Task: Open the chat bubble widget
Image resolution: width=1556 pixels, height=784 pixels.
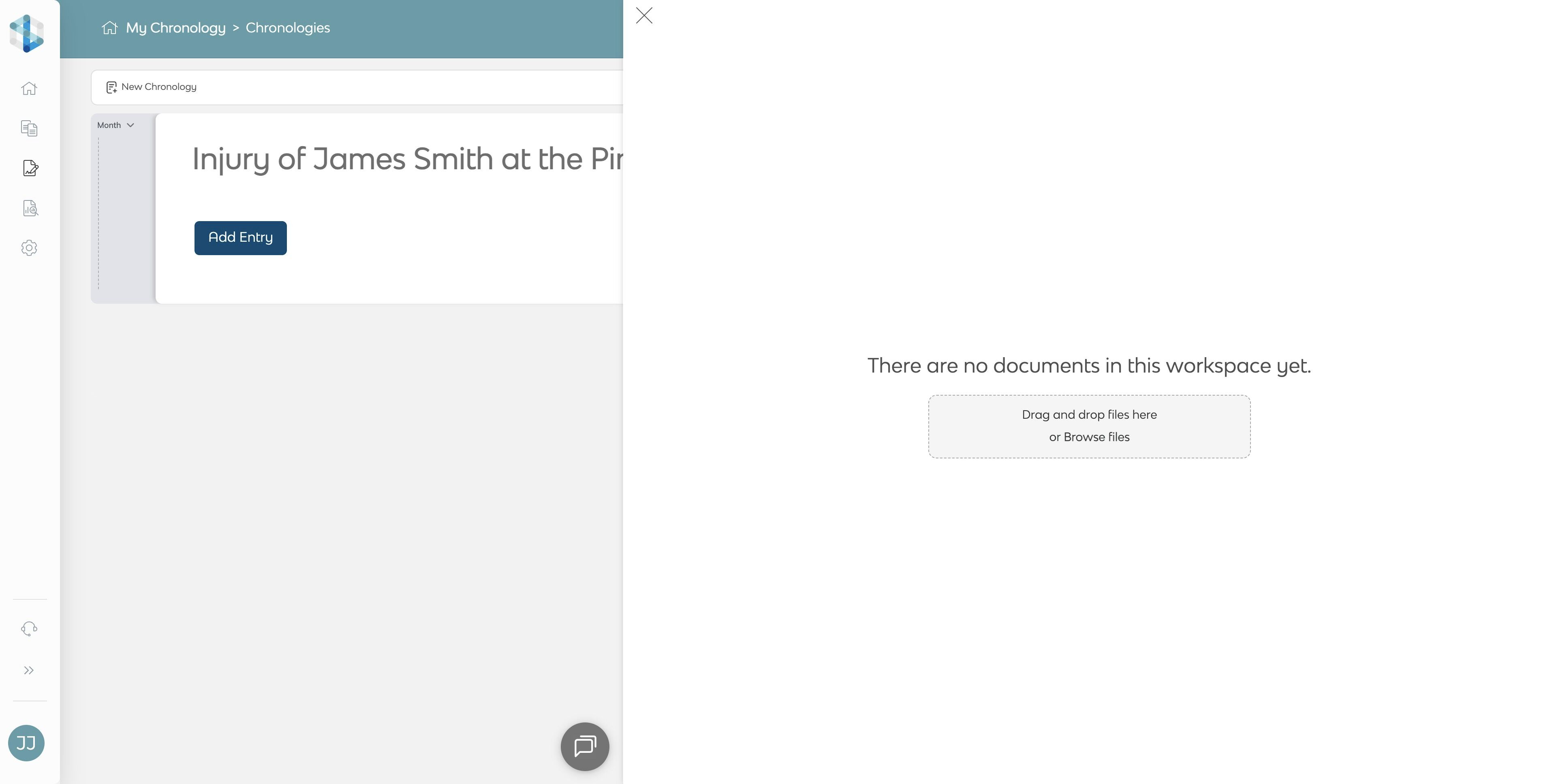Action: [x=585, y=747]
